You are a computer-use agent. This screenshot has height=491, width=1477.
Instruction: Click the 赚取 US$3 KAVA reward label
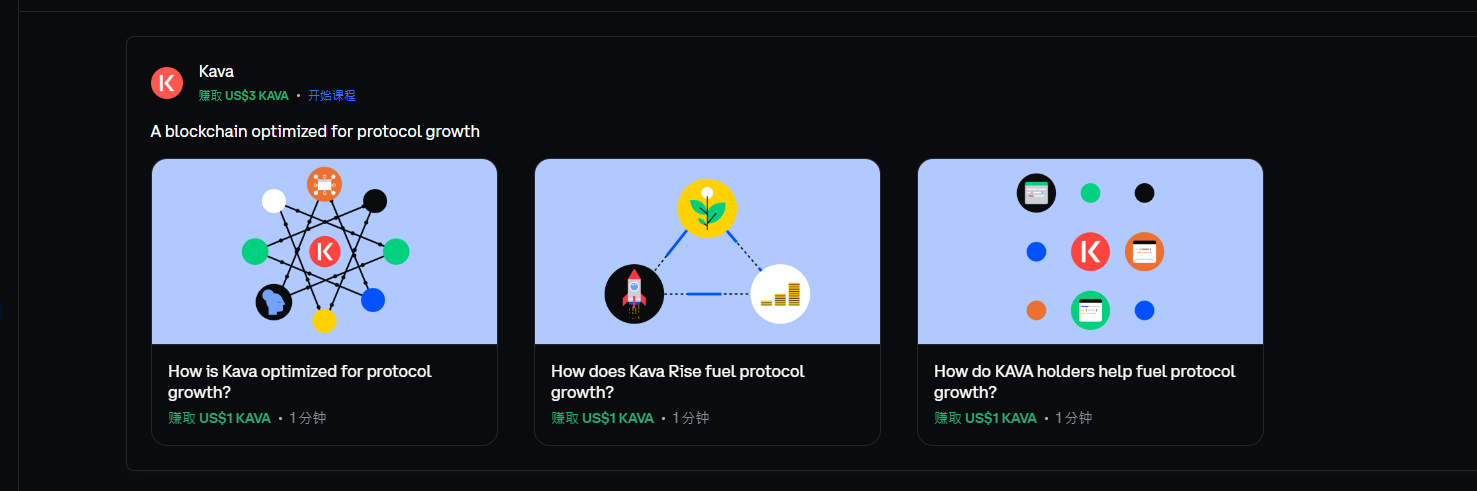click(x=243, y=96)
